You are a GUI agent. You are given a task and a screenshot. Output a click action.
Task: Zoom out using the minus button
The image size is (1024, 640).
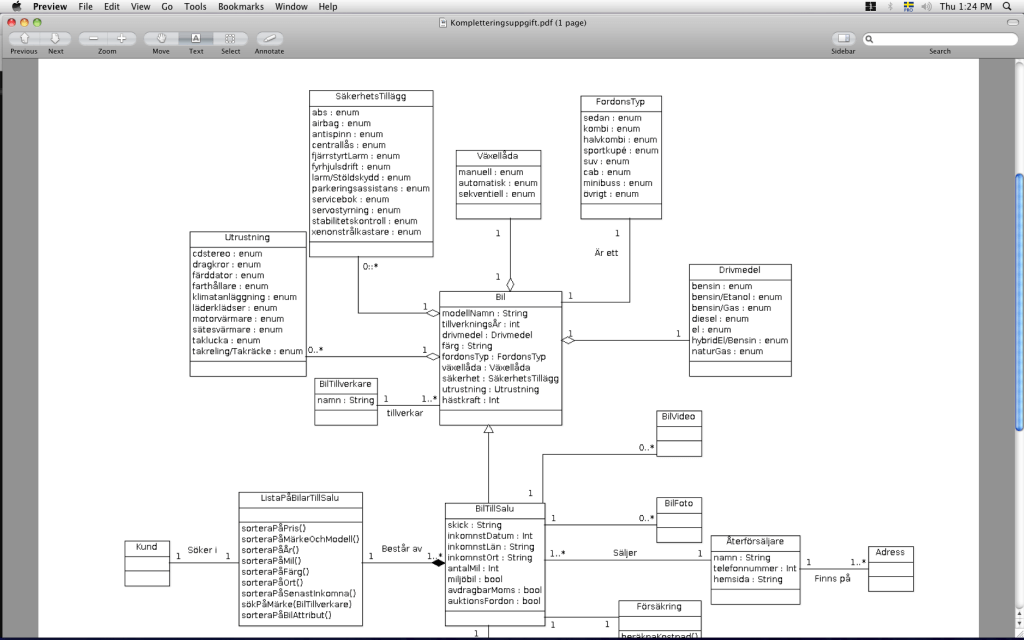tap(95, 38)
